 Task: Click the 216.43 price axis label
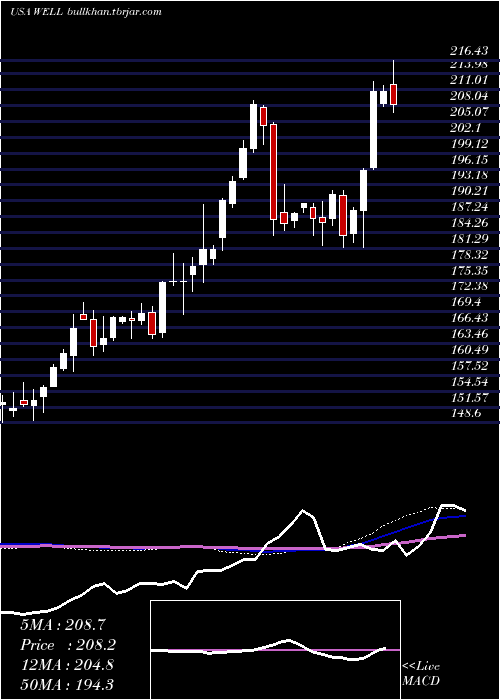tap(468, 51)
